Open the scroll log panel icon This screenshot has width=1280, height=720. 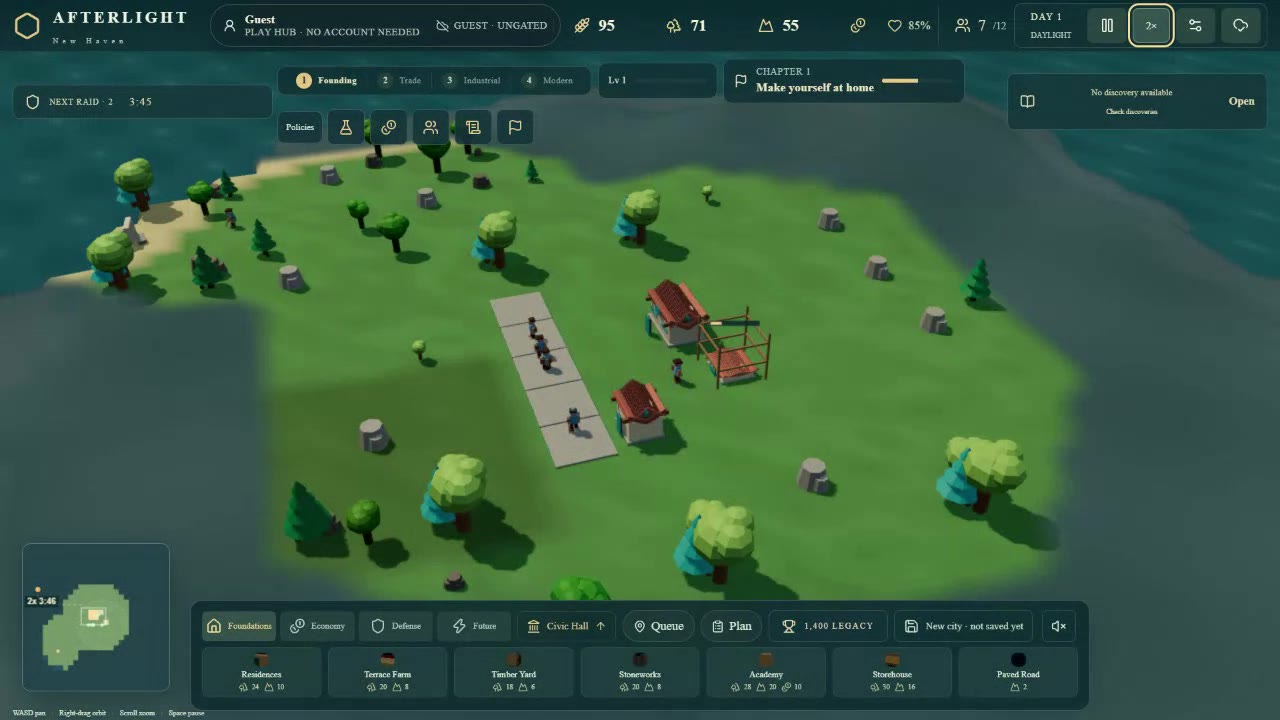coord(473,127)
